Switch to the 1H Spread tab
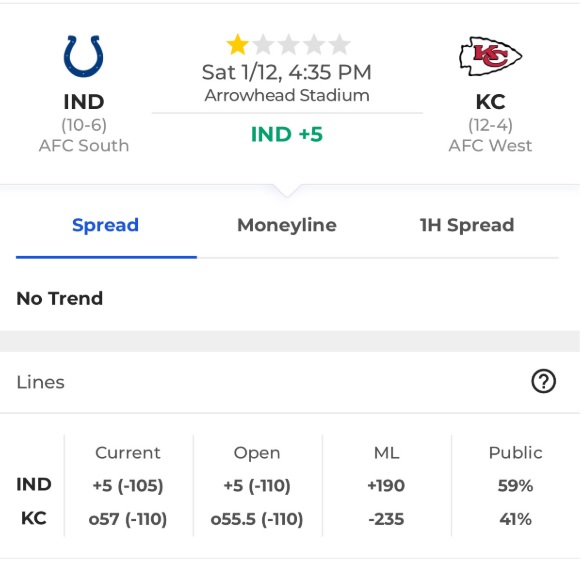This screenshot has width=582, height=565. [x=467, y=225]
